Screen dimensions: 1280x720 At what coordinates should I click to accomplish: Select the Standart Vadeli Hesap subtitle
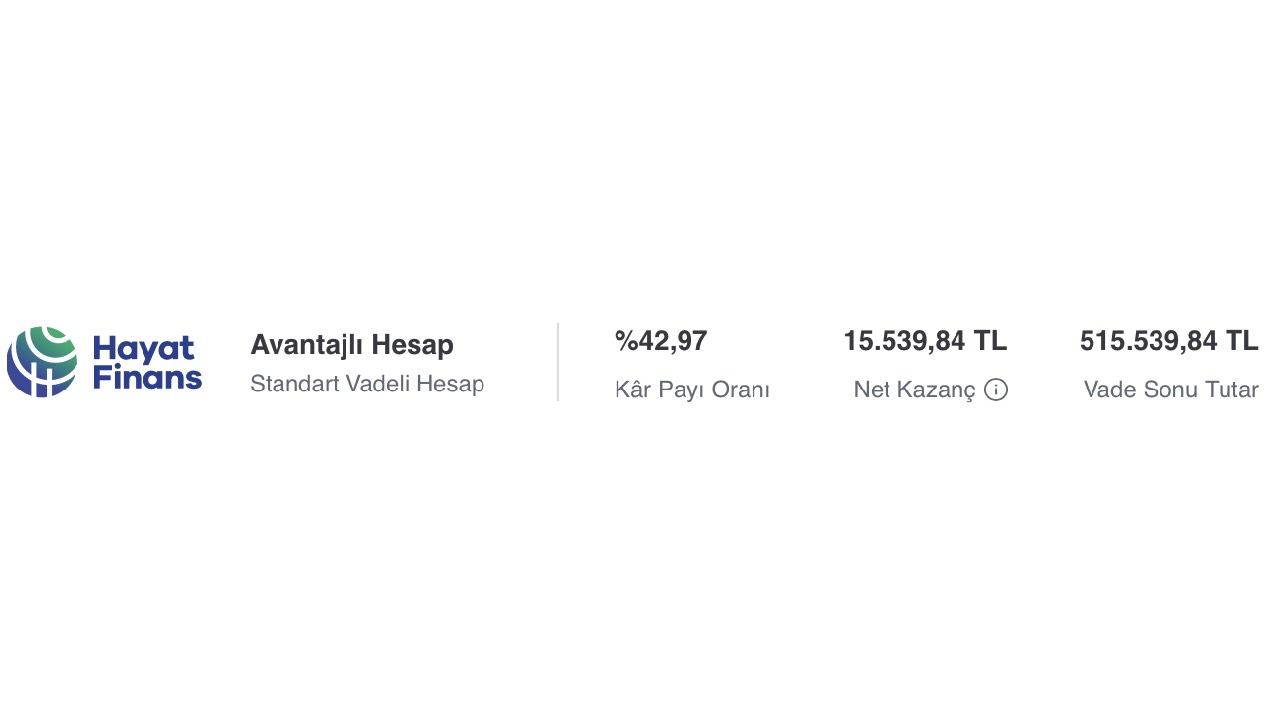tap(367, 384)
